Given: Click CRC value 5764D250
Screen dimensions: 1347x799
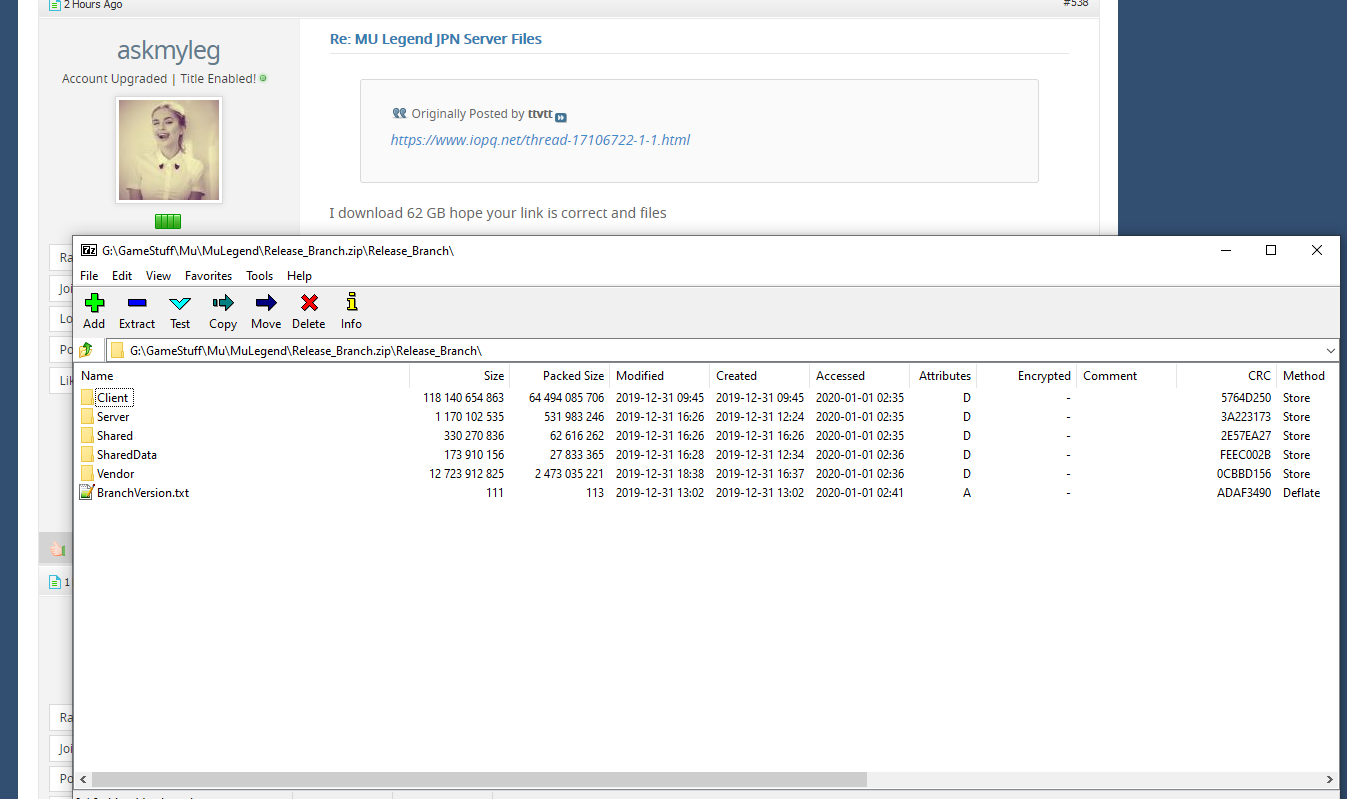Looking at the screenshot, I should [1244, 398].
